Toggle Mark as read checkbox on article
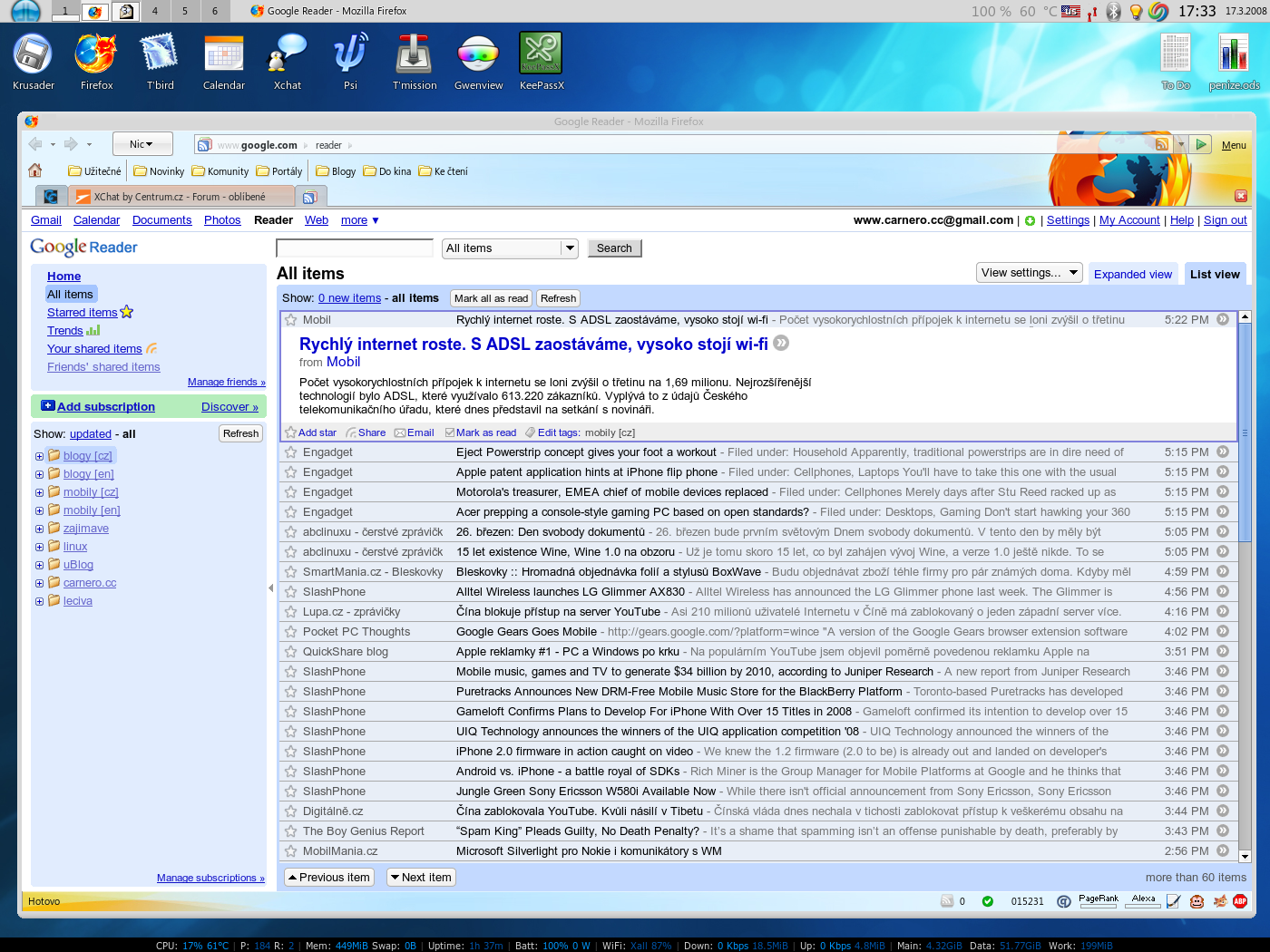The image size is (1270, 952). click(x=450, y=433)
